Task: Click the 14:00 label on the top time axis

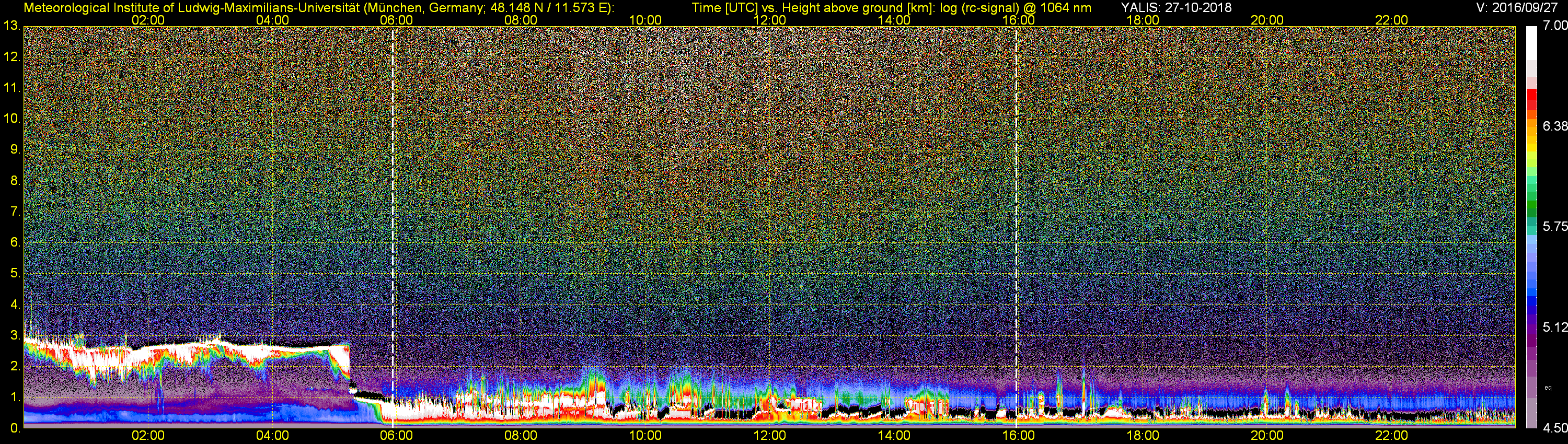Action: 894,20
